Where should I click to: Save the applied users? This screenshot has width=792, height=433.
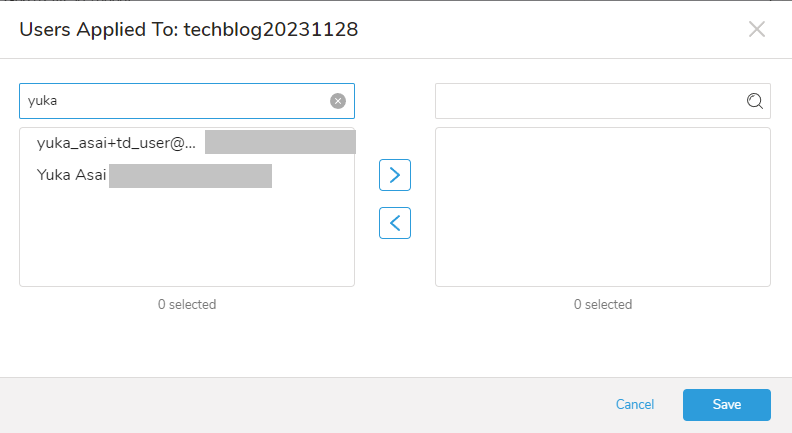727,405
